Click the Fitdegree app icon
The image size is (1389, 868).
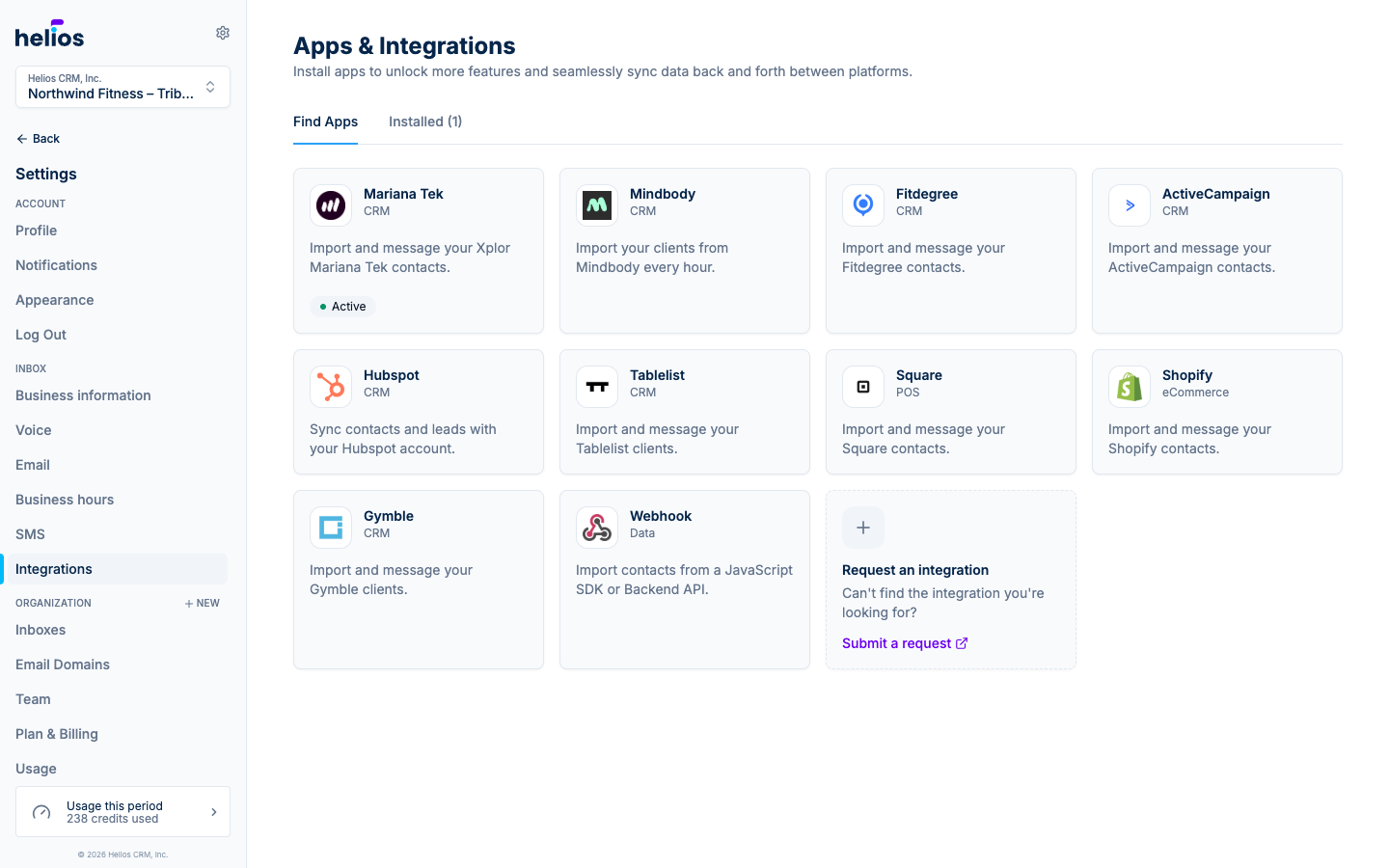[x=863, y=205]
